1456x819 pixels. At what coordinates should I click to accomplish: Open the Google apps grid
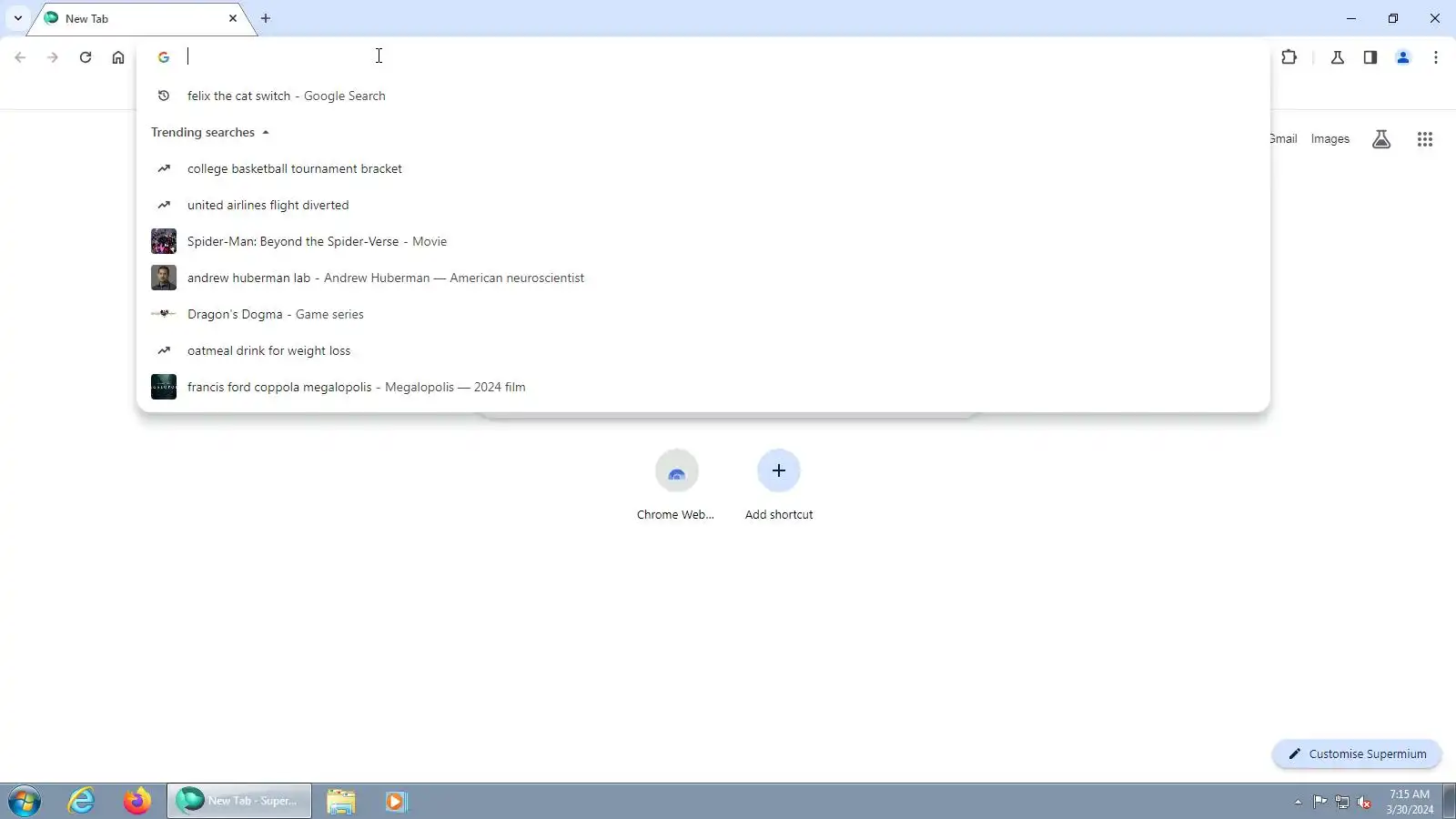pos(1425,139)
